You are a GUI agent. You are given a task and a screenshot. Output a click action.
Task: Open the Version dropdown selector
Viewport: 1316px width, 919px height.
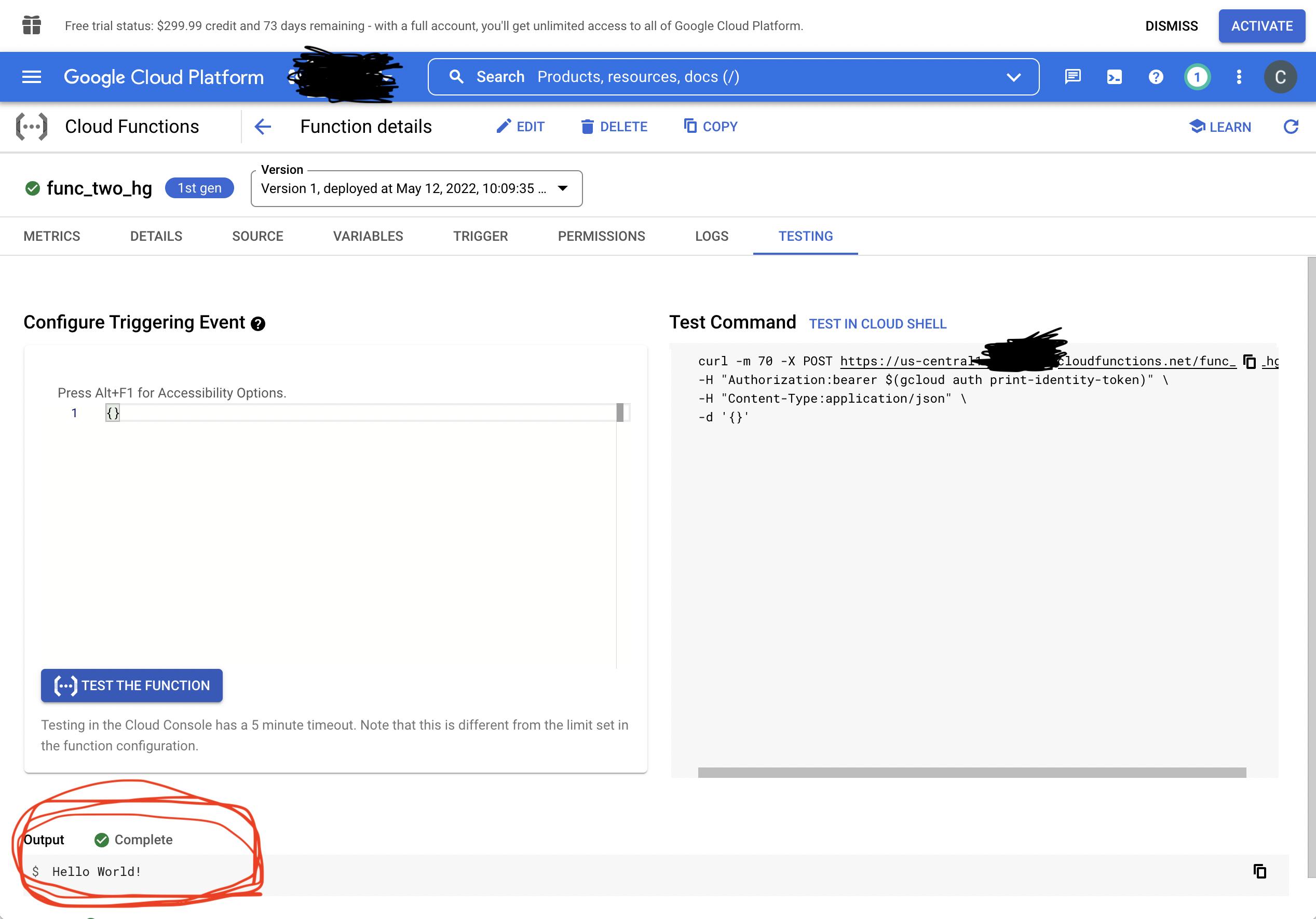tap(417, 188)
